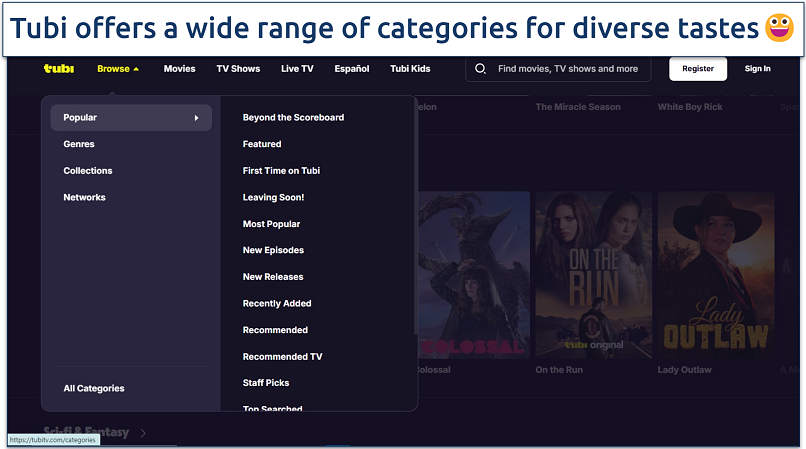Image resolution: width=806 pixels, height=449 pixels.
Task: Expand the Popular category arrow
Action: tap(196, 118)
